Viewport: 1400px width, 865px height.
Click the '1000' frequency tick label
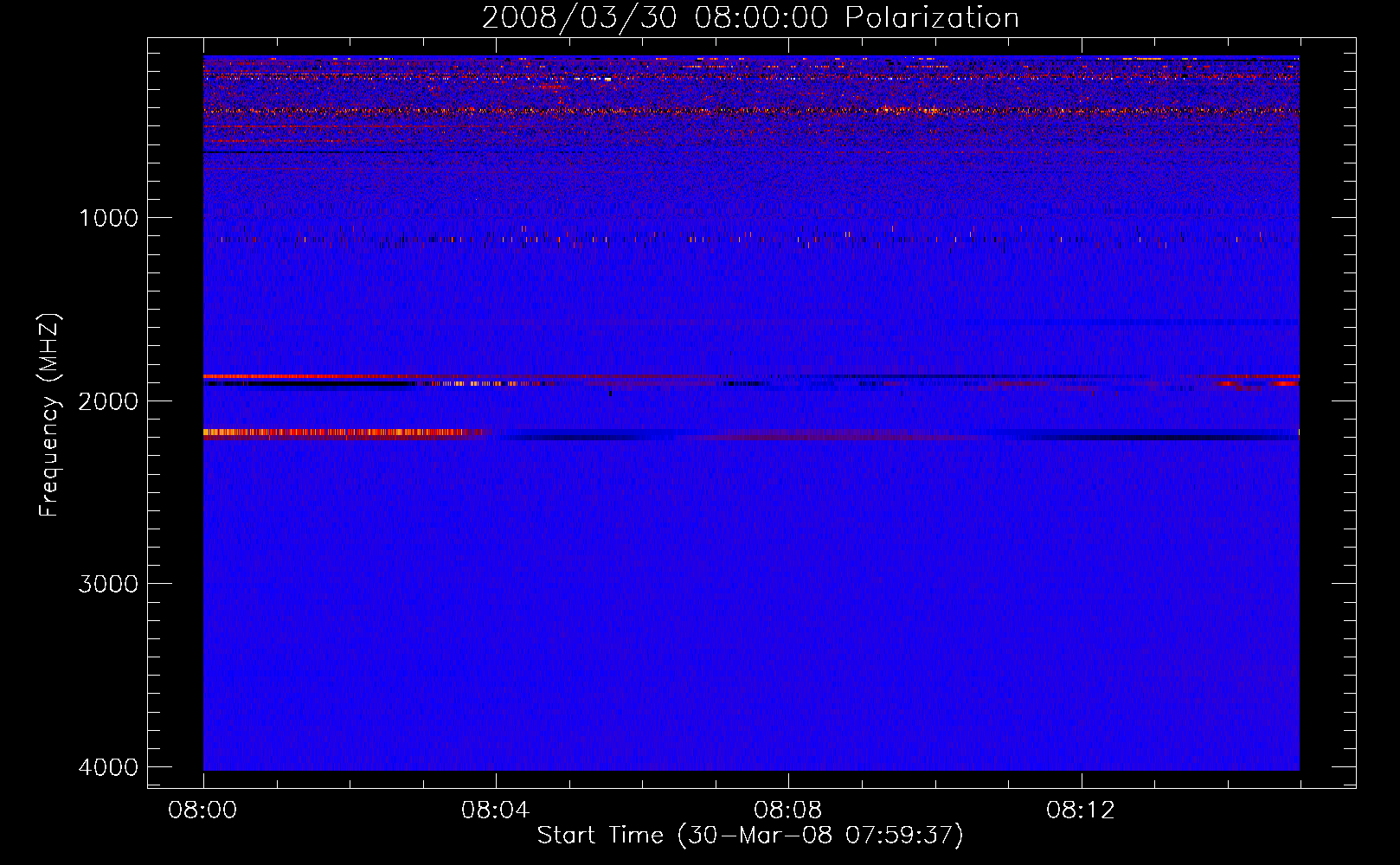(108, 218)
